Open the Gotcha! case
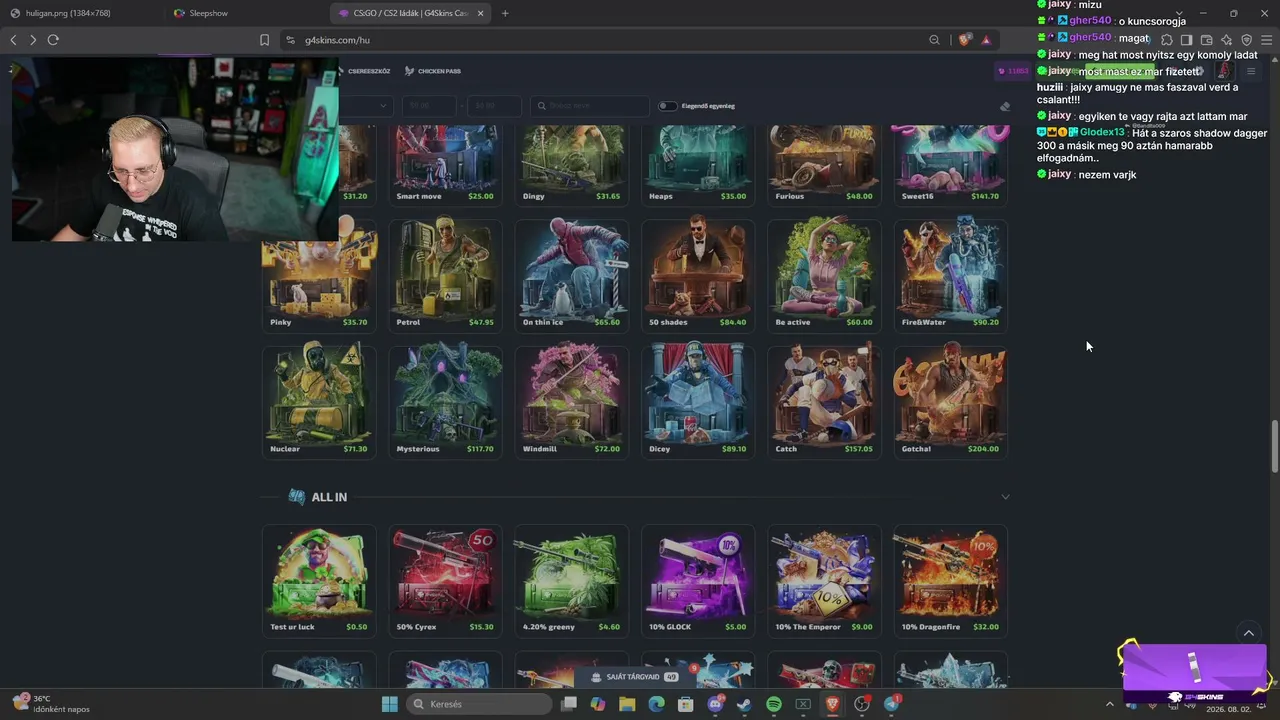 pyautogui.click(x=950, y=401)
